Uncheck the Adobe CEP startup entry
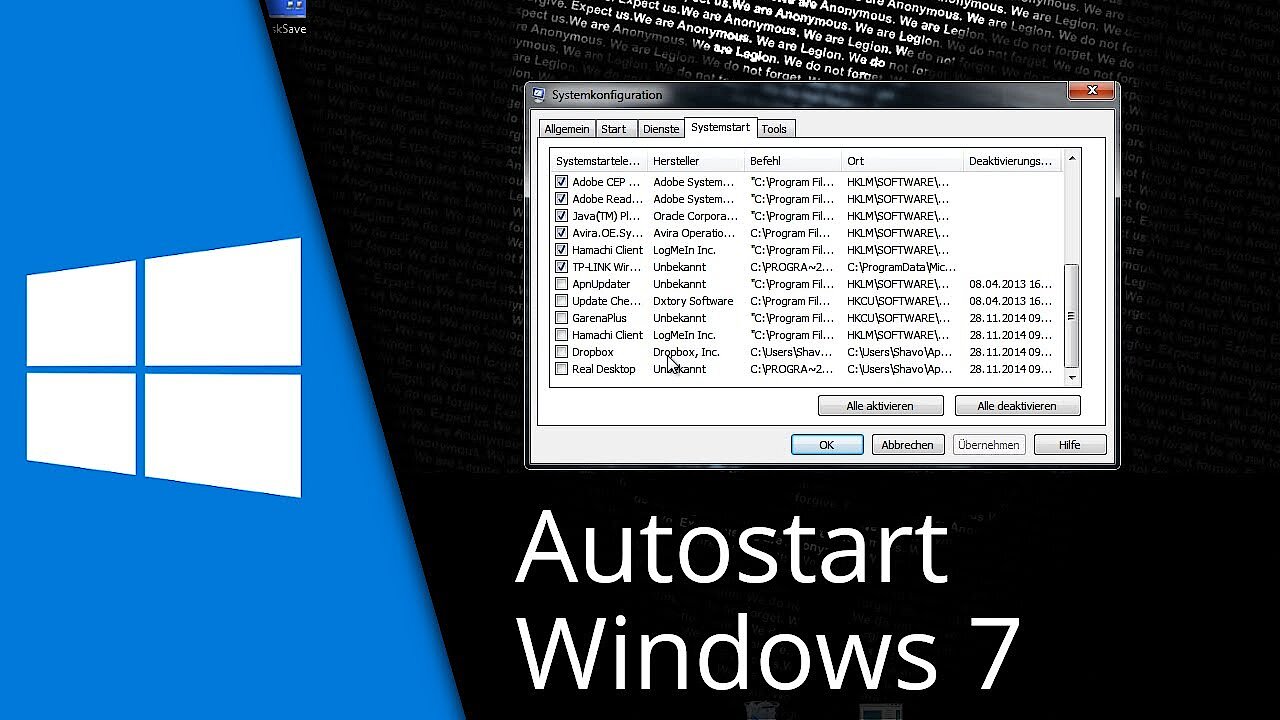Viewport: 1280px width, 720px height. click(x=562, y=182)
